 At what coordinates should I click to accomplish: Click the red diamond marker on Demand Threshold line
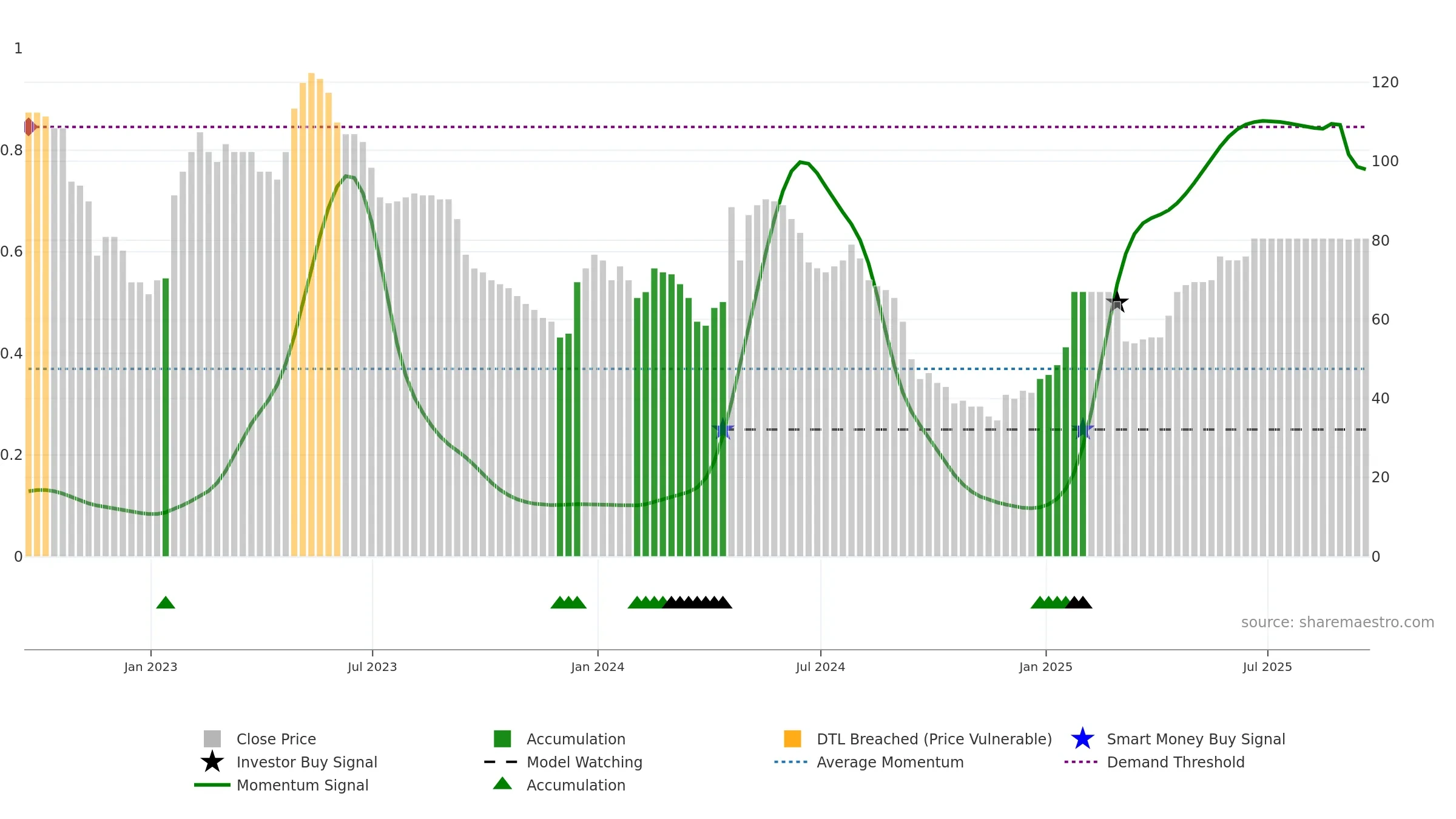coord(29,127)
